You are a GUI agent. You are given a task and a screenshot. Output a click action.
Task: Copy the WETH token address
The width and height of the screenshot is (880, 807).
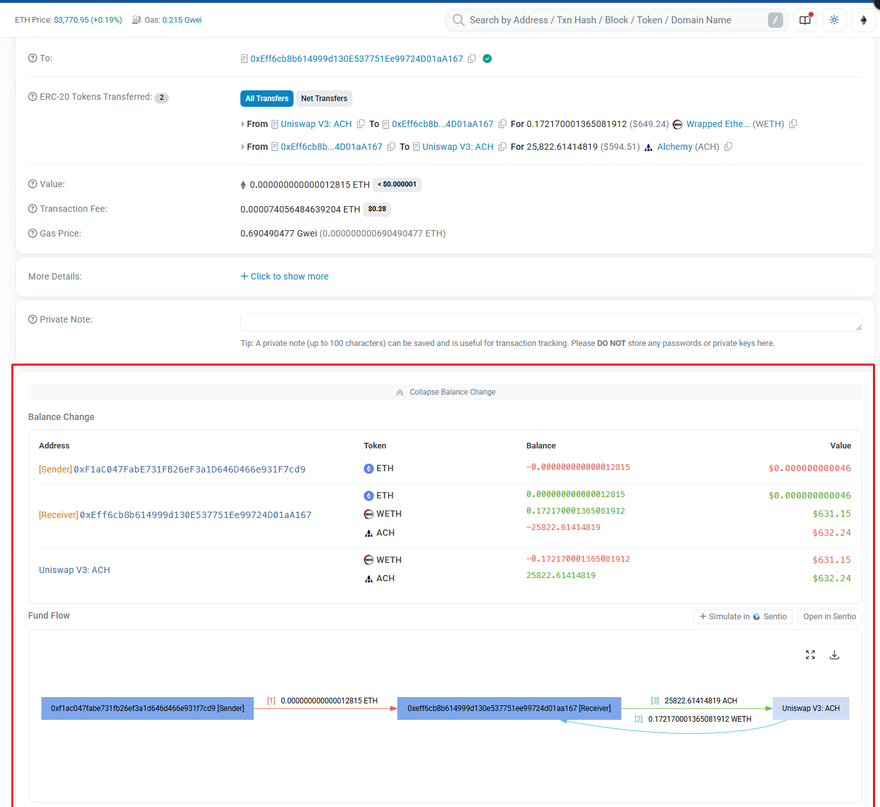click(793, 123)
